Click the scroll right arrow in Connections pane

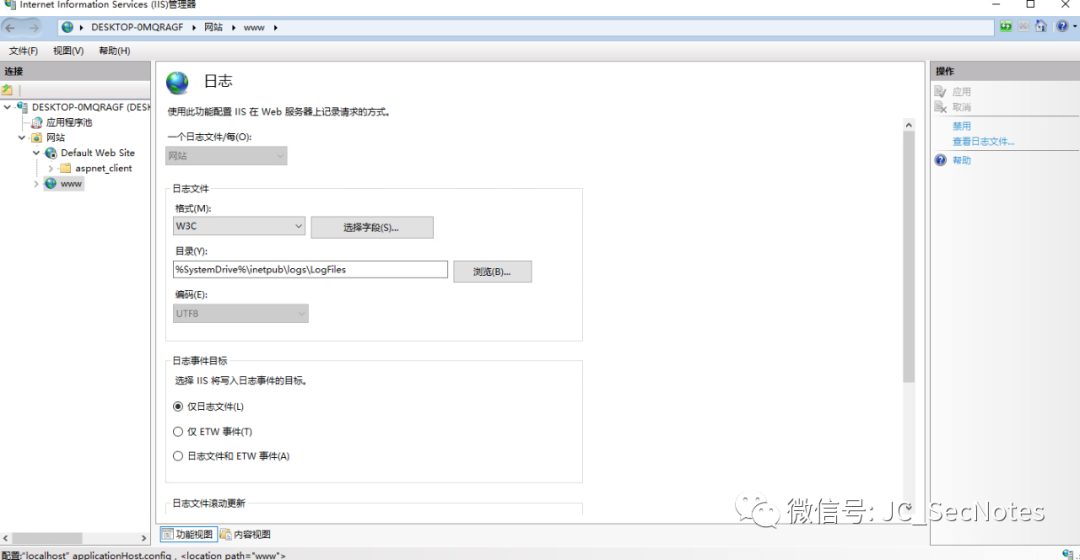144,538
